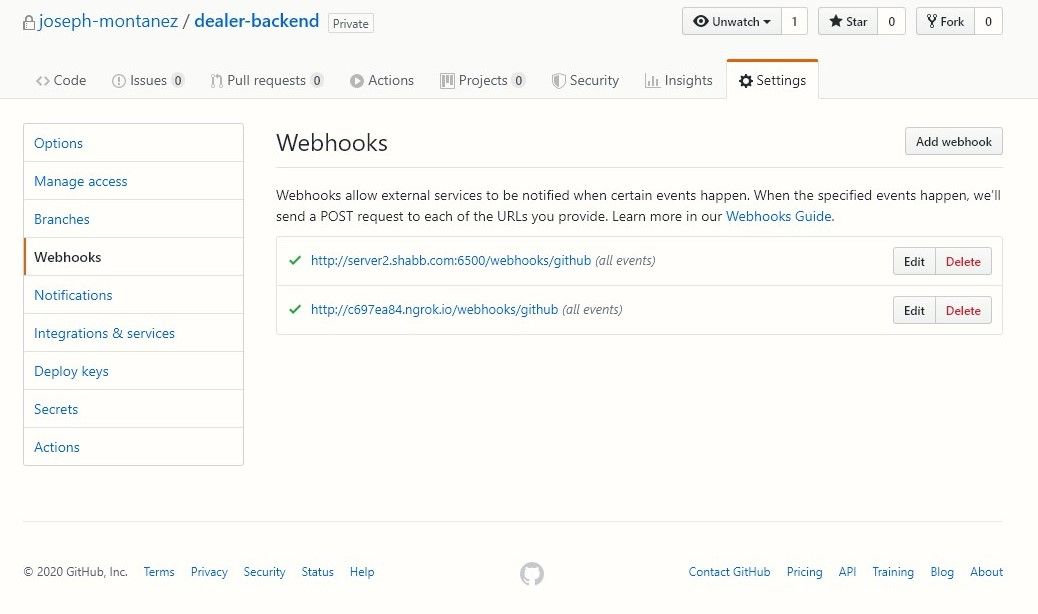Open the API footer link
This screenshot has height=614, width=1038.
tap(847, 572)
